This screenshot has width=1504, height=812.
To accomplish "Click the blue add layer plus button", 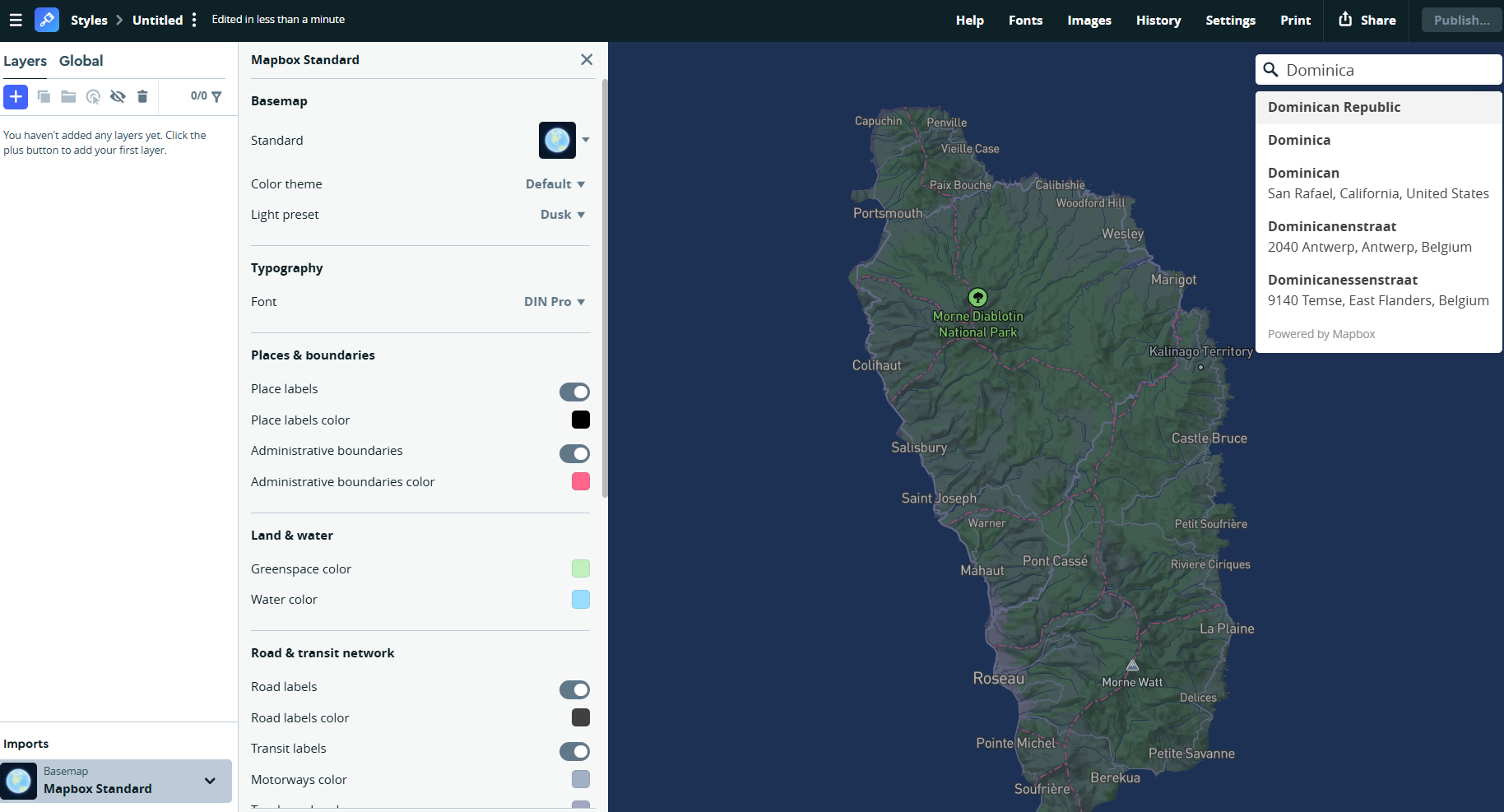I will coord(16,97).
